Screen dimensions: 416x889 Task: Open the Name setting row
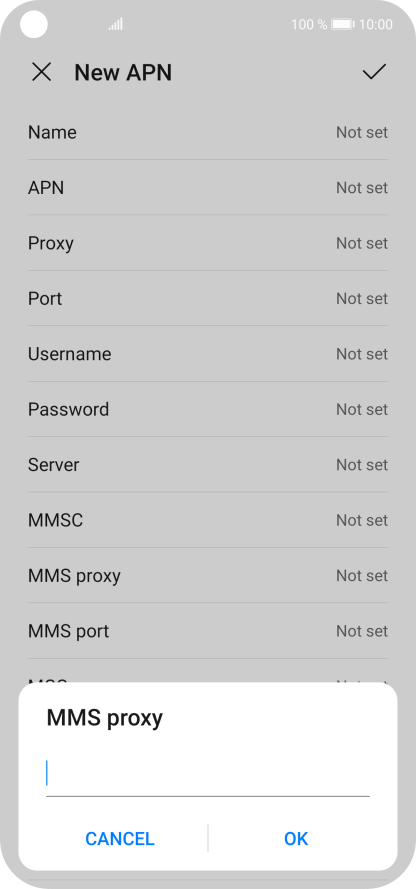pos(208,132)
